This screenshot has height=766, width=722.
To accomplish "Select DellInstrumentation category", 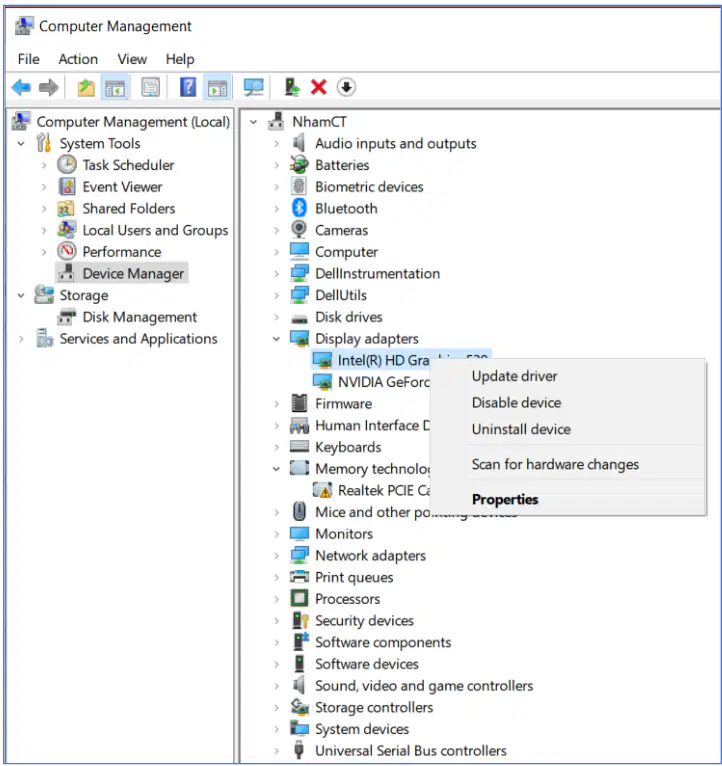I will pos(377,274).
